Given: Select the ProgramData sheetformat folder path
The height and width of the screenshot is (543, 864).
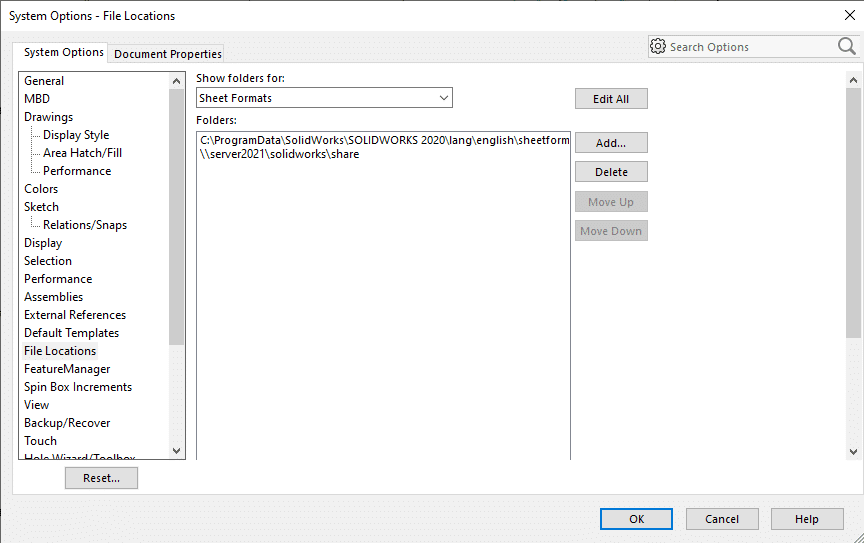Looking at the screenshot, I should [384, 140].
